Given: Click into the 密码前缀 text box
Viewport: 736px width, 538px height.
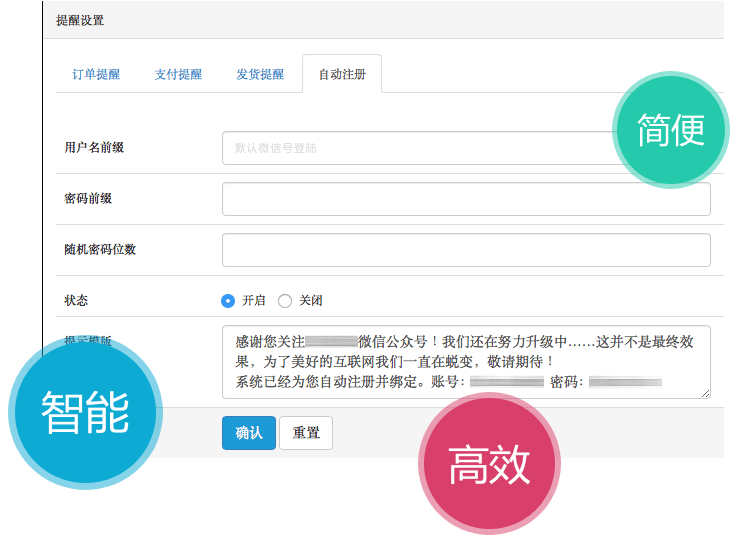Looking at the screenshot, I should pos(466,199).
